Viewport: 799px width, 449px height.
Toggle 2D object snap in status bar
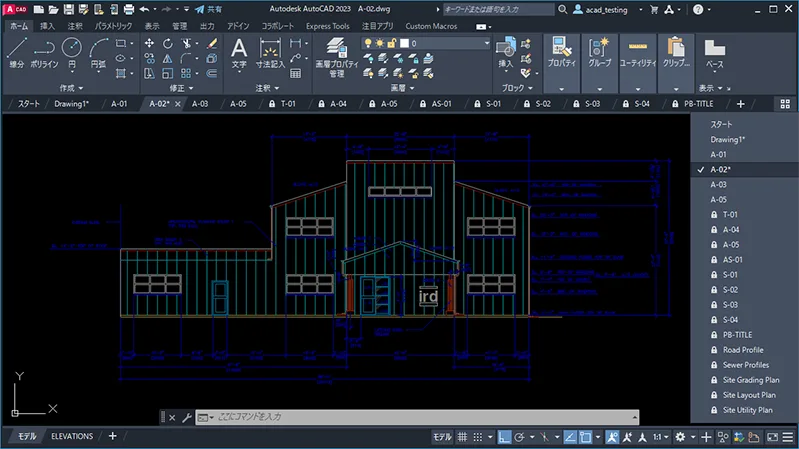pyautogui.click(x=585, y=437)
